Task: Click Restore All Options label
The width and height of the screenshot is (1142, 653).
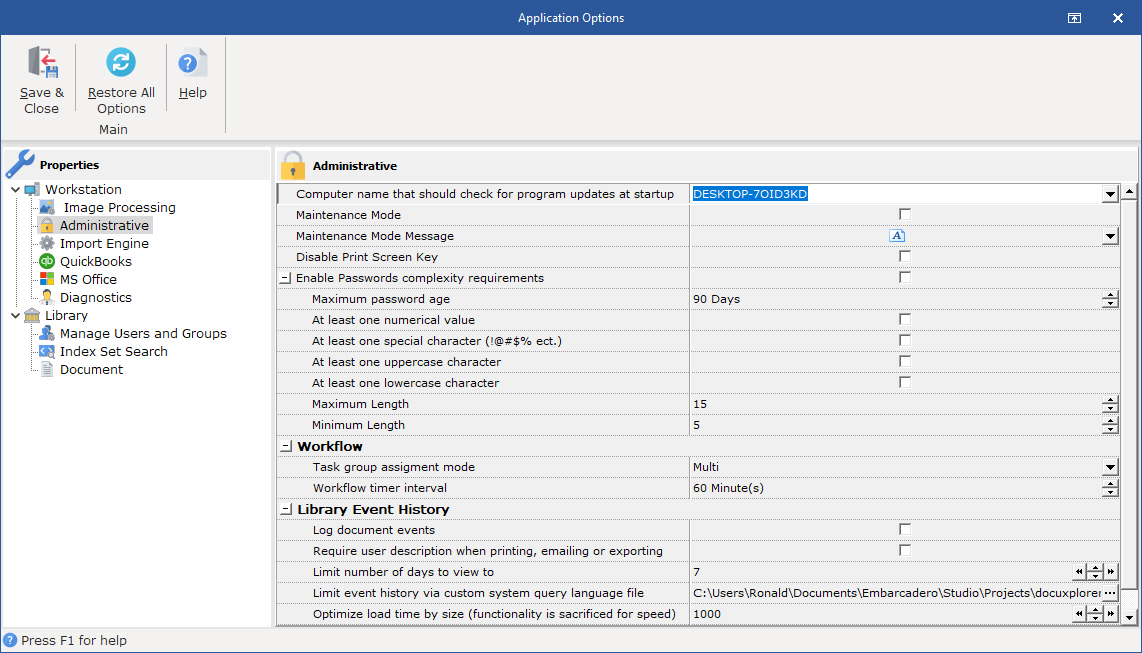Action: [x=121, y=100]
